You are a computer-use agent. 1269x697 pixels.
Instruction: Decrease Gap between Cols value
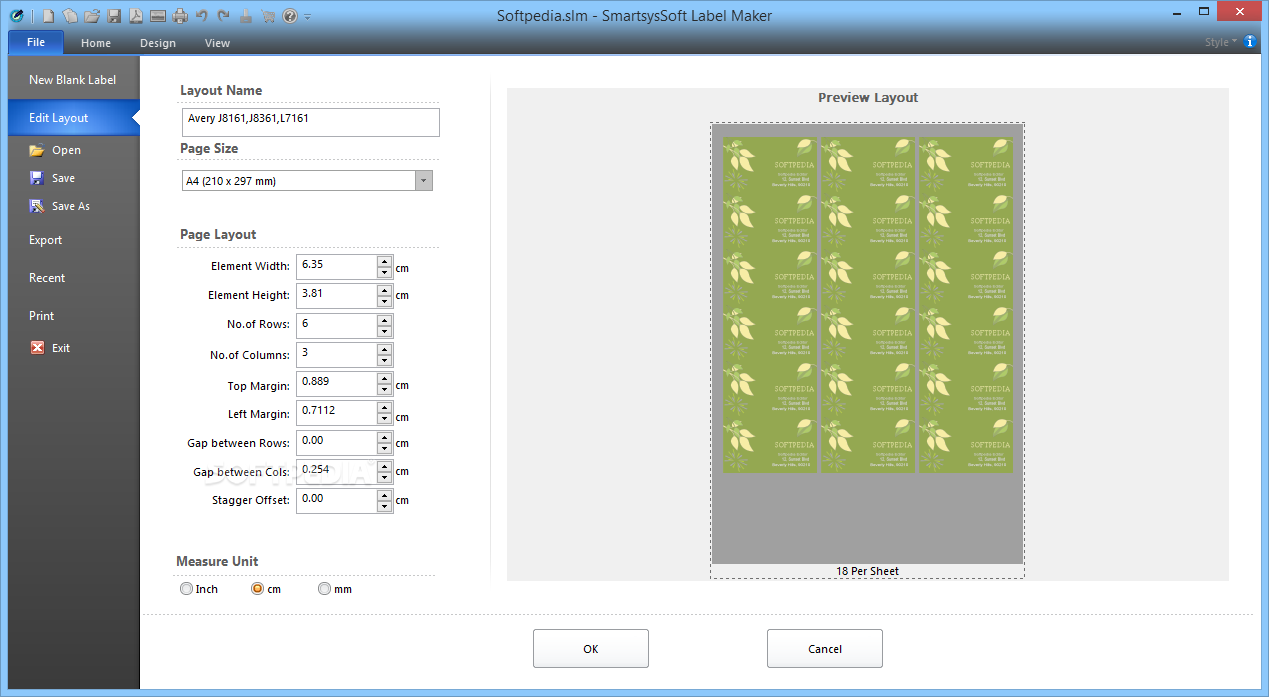tap(384, 478)
